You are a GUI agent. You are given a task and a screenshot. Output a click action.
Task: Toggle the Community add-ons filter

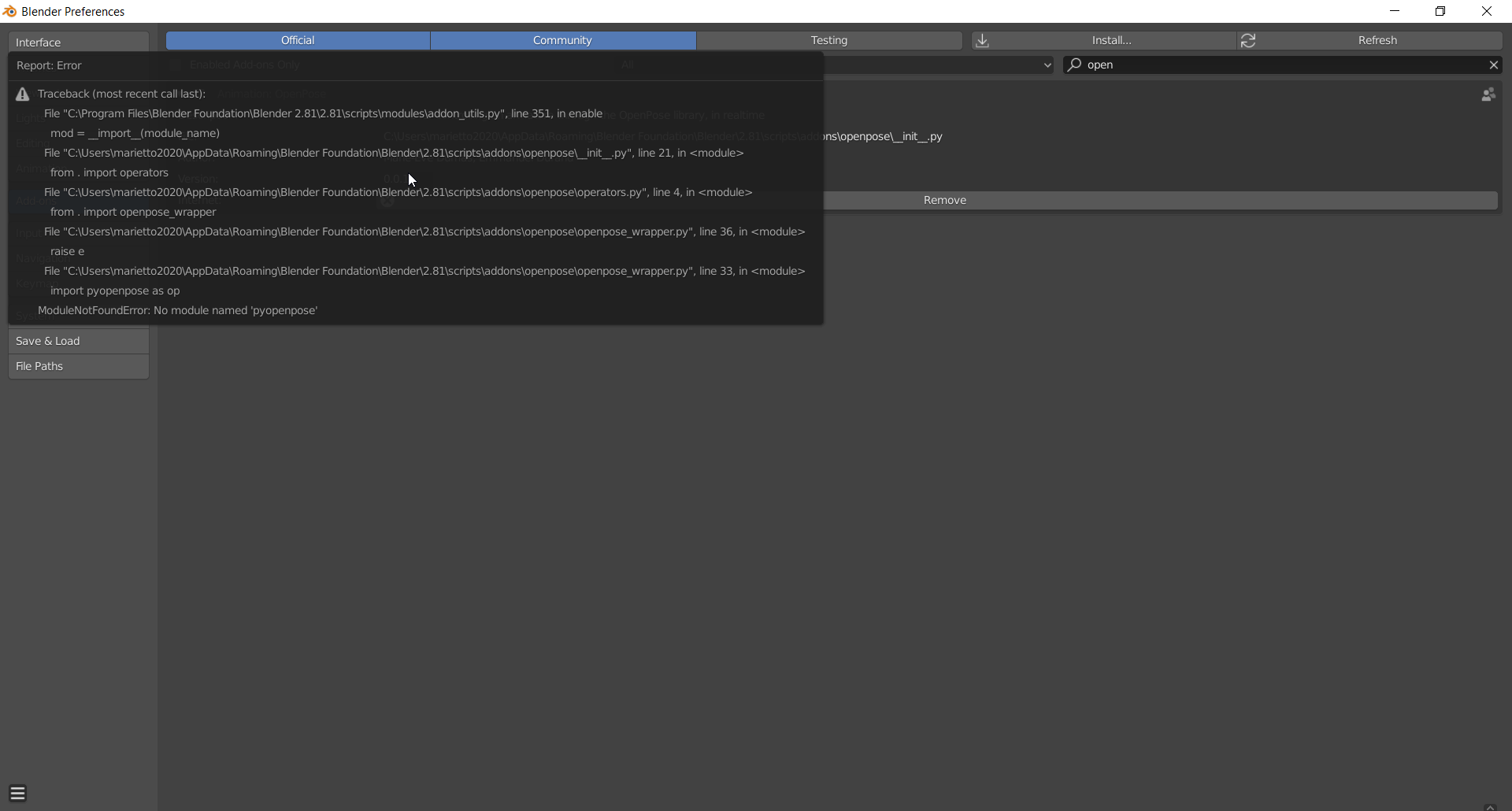coord(563,40)
